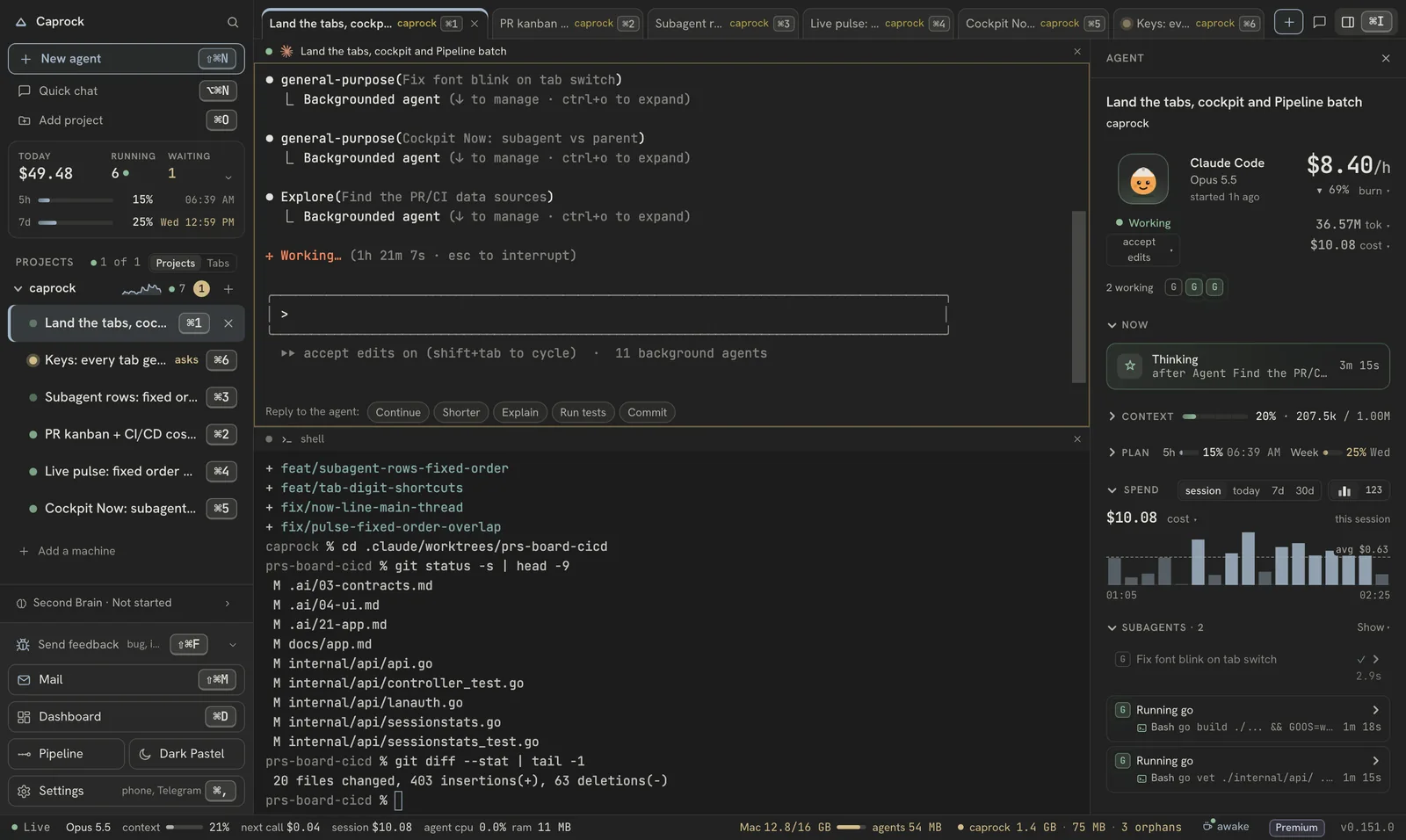Select the 7d spend range

(1278, 490)
